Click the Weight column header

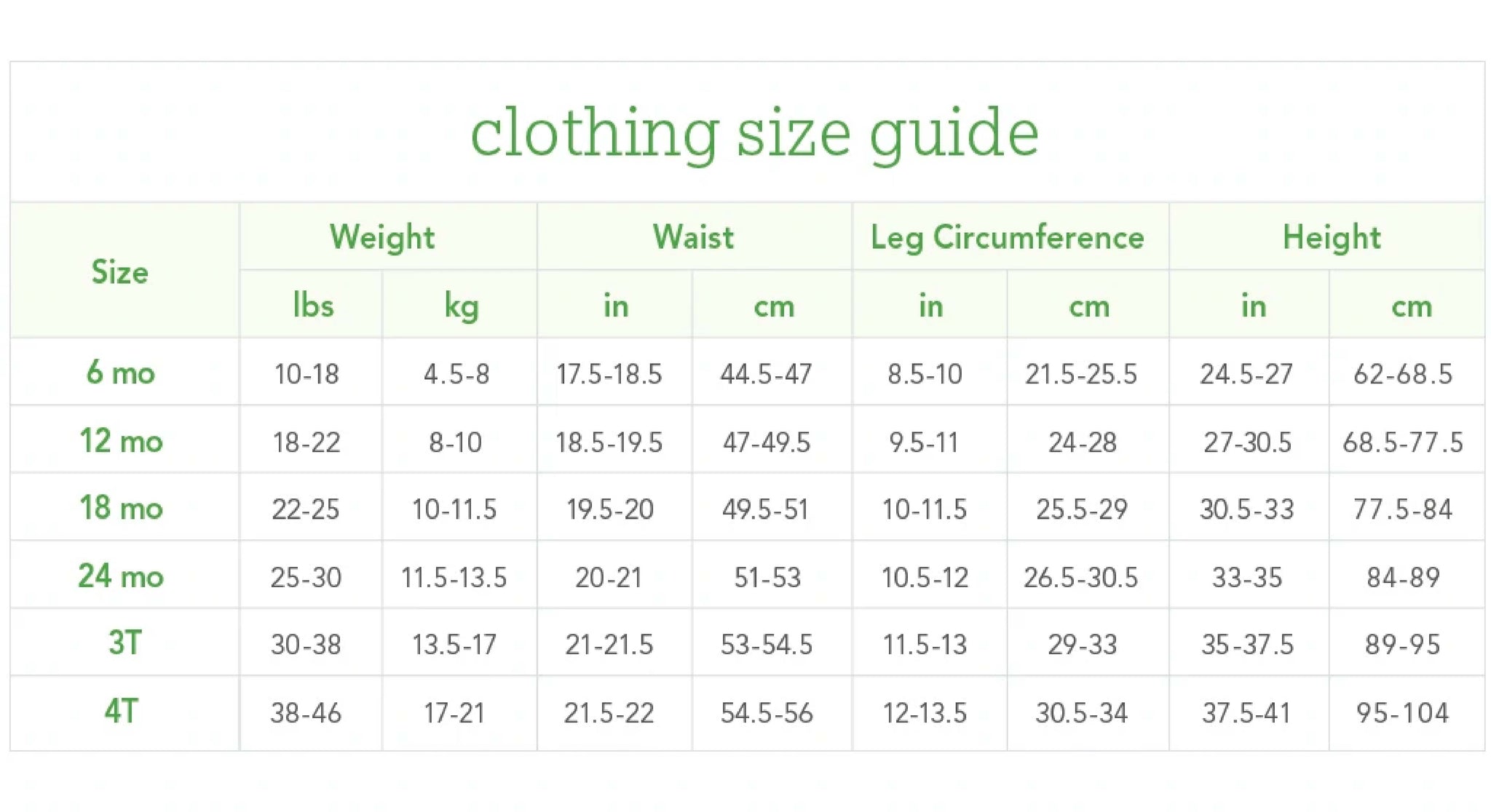coord(382,237)
